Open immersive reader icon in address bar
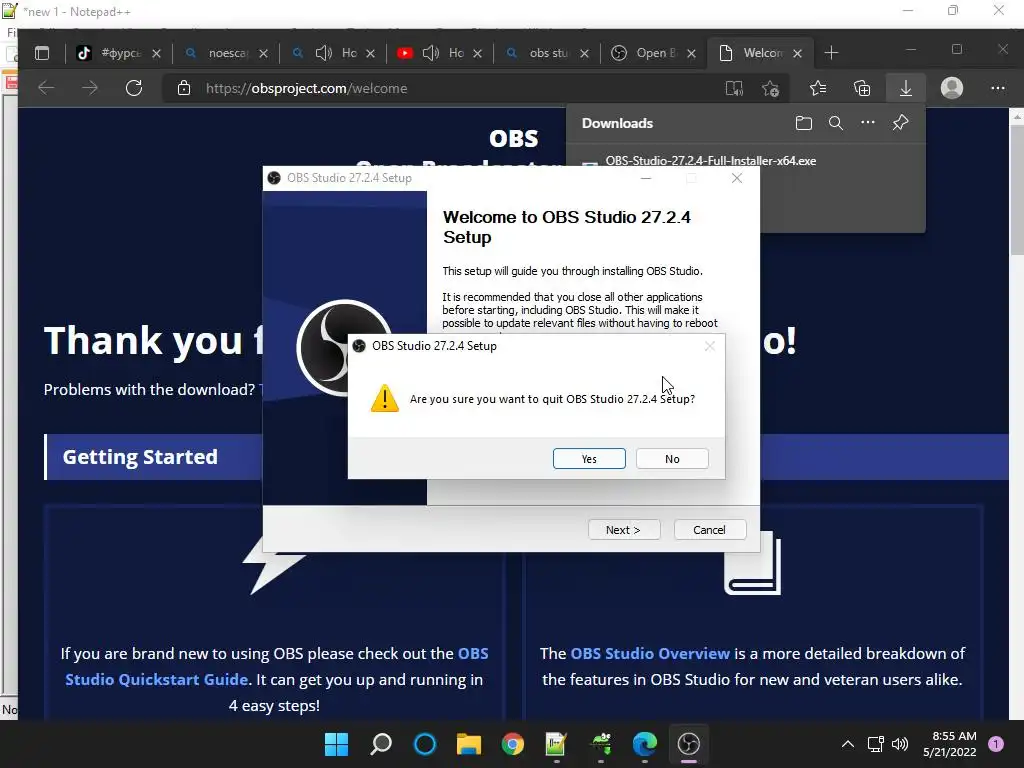Screen dimensions: 1024x768 (734, 88)
